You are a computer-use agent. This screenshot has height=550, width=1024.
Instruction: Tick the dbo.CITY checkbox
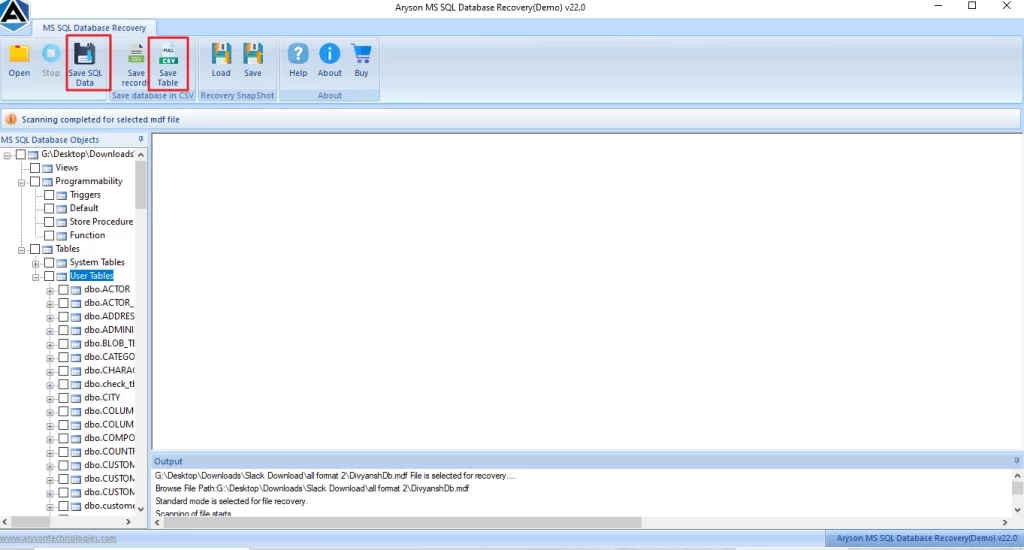[63, 398]
